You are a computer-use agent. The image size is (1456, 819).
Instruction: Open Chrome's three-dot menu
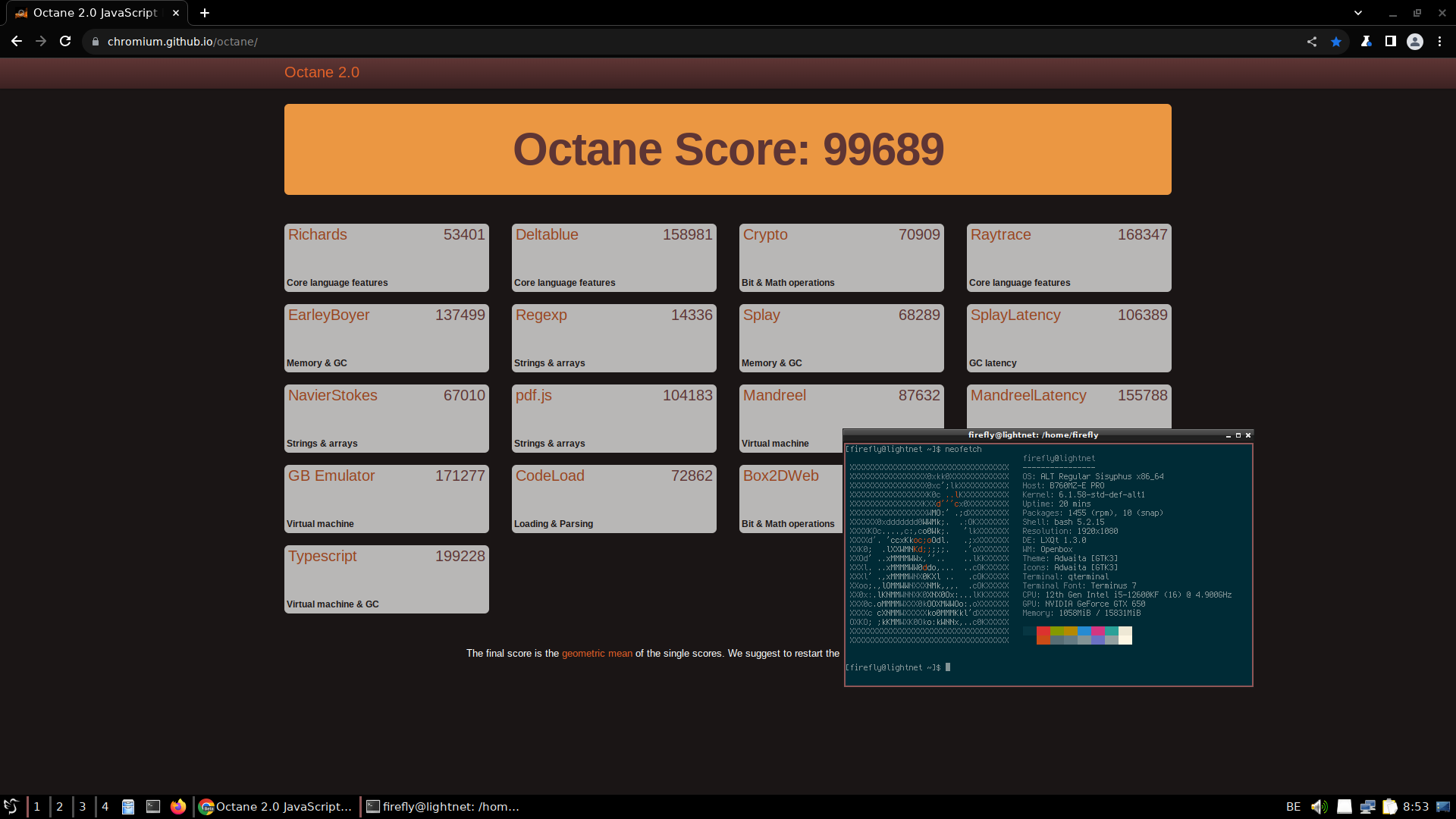click(1439, 42)
